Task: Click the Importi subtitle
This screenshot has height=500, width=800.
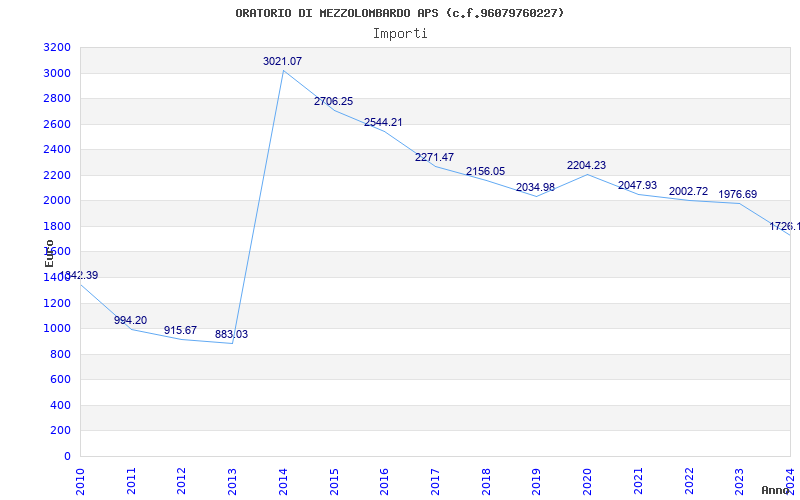Action: click(x=400, y=34)
